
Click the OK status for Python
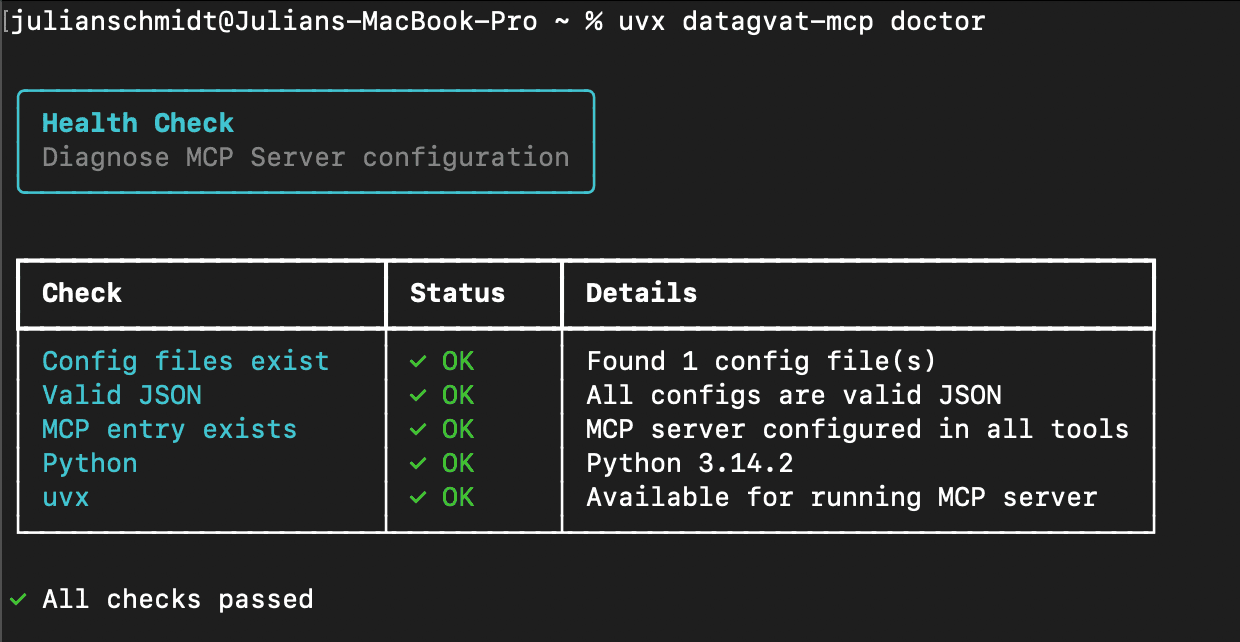click(457, 463)
